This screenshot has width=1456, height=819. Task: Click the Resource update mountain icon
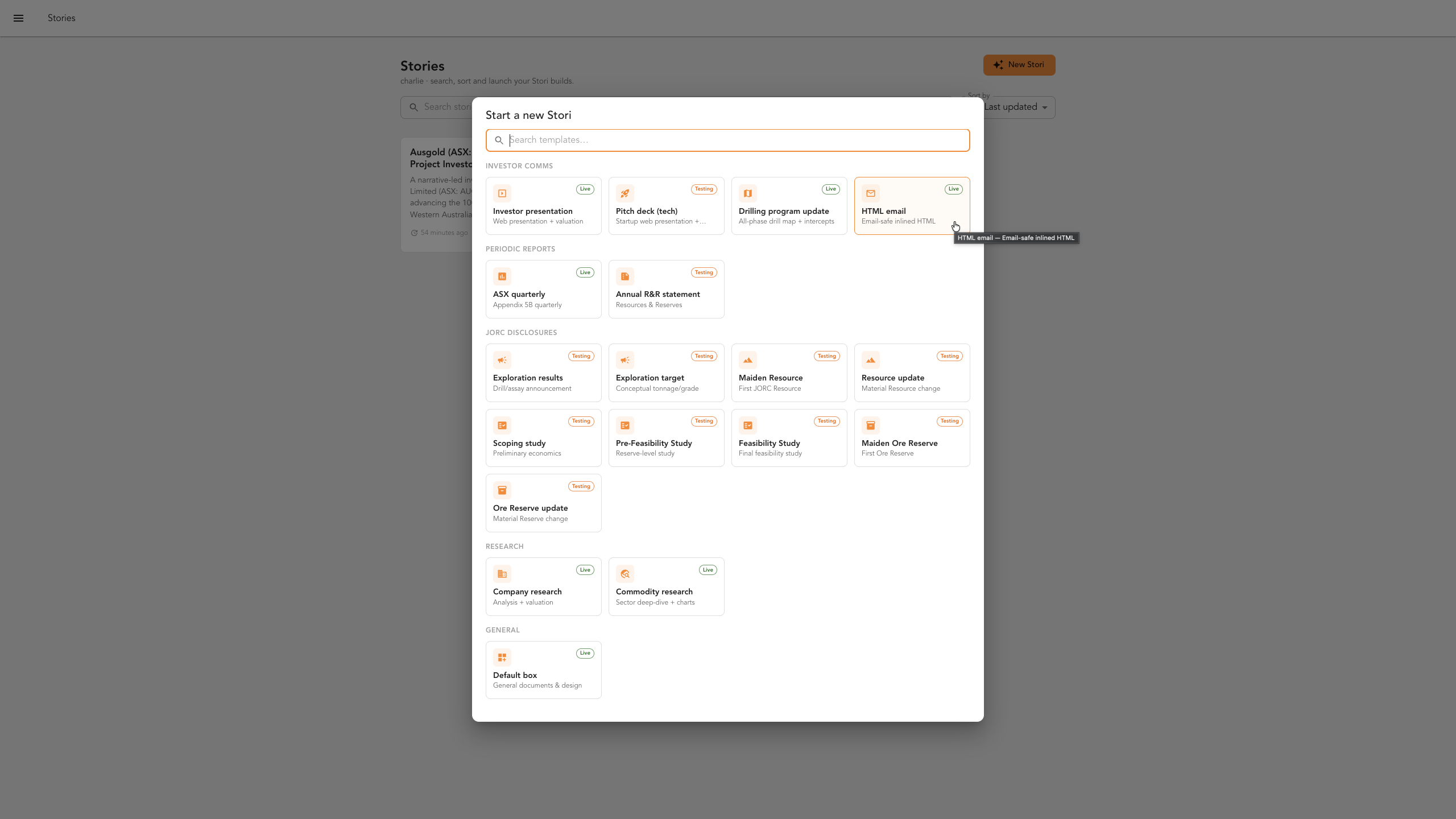coord(871,360)
